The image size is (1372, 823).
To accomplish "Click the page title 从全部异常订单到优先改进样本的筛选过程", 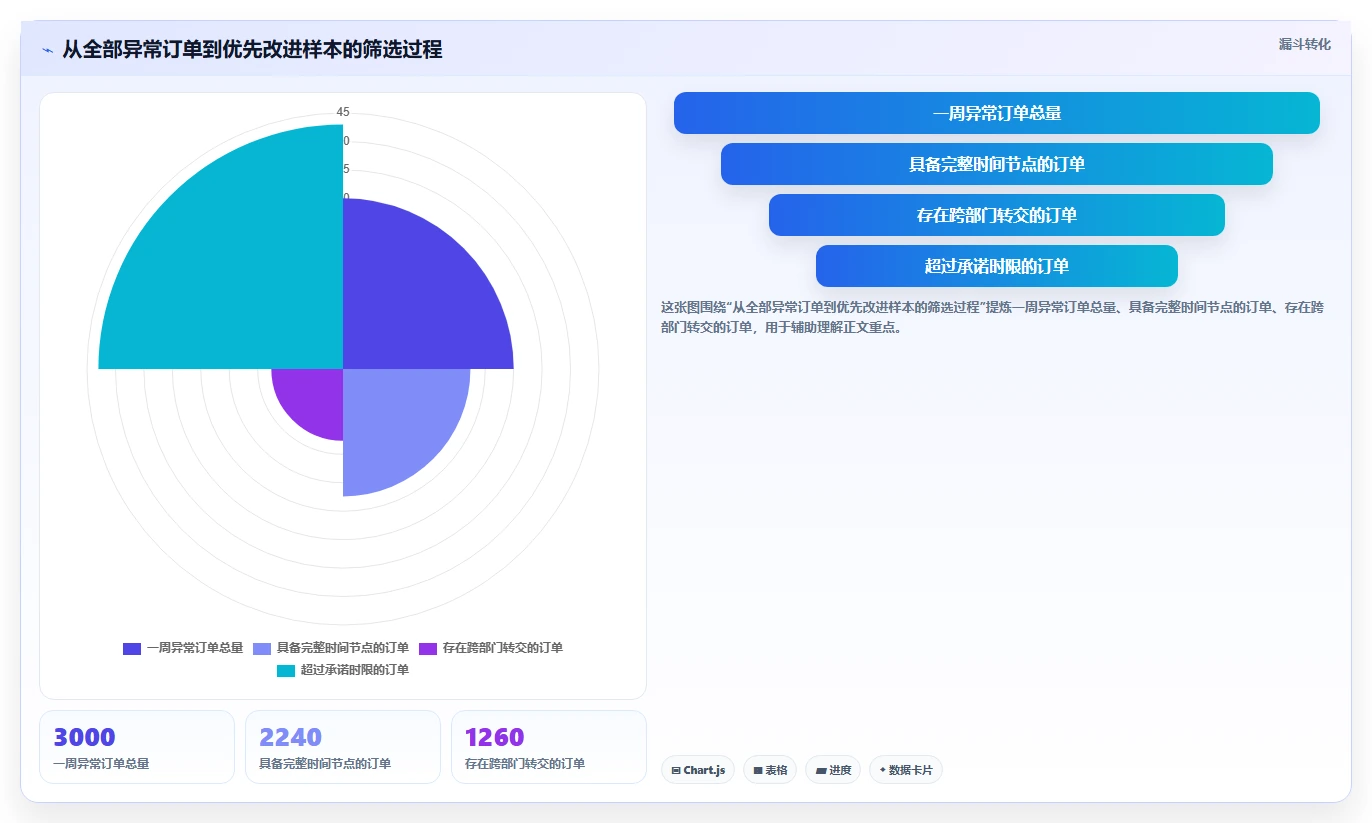I will click(252, 49).
